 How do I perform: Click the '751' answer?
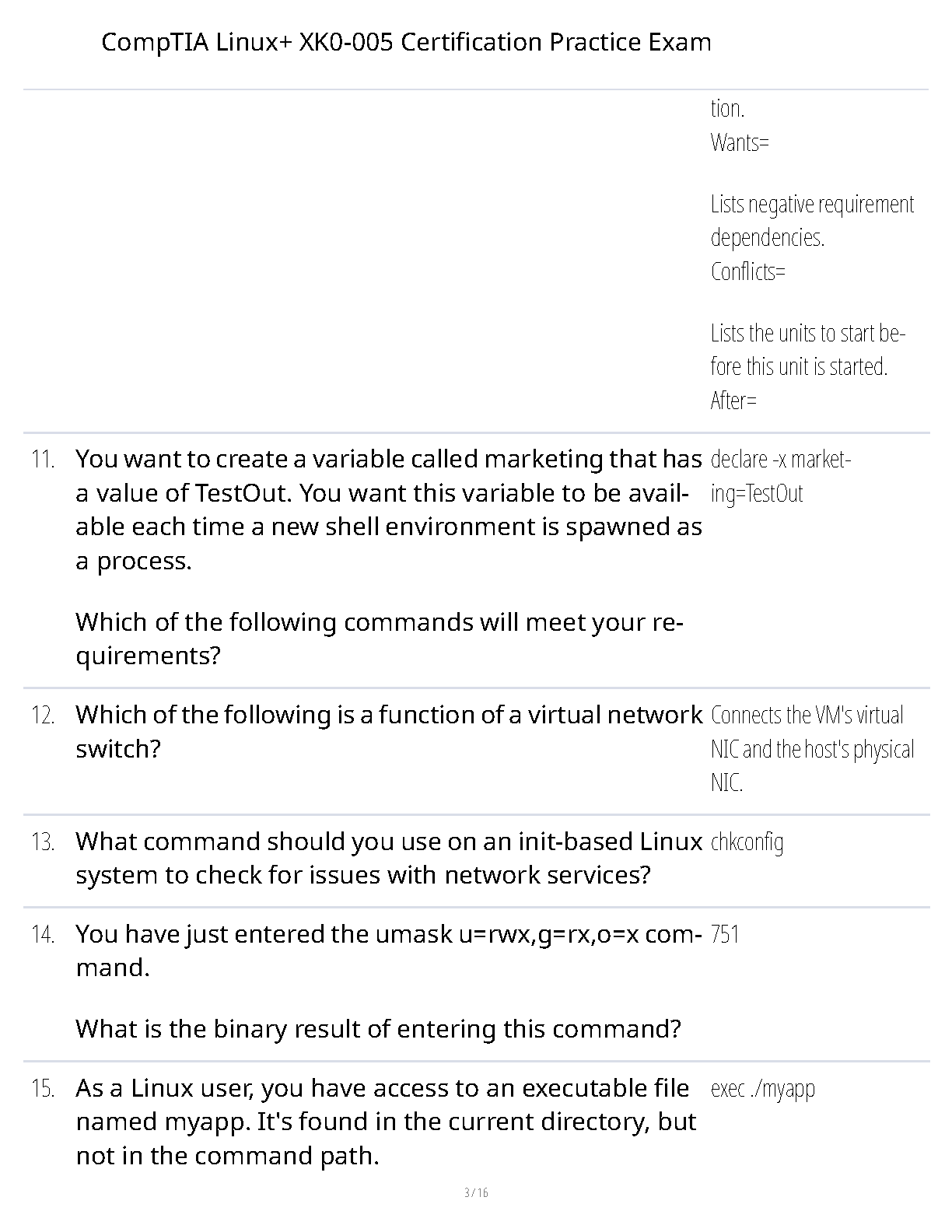[725, 935]
